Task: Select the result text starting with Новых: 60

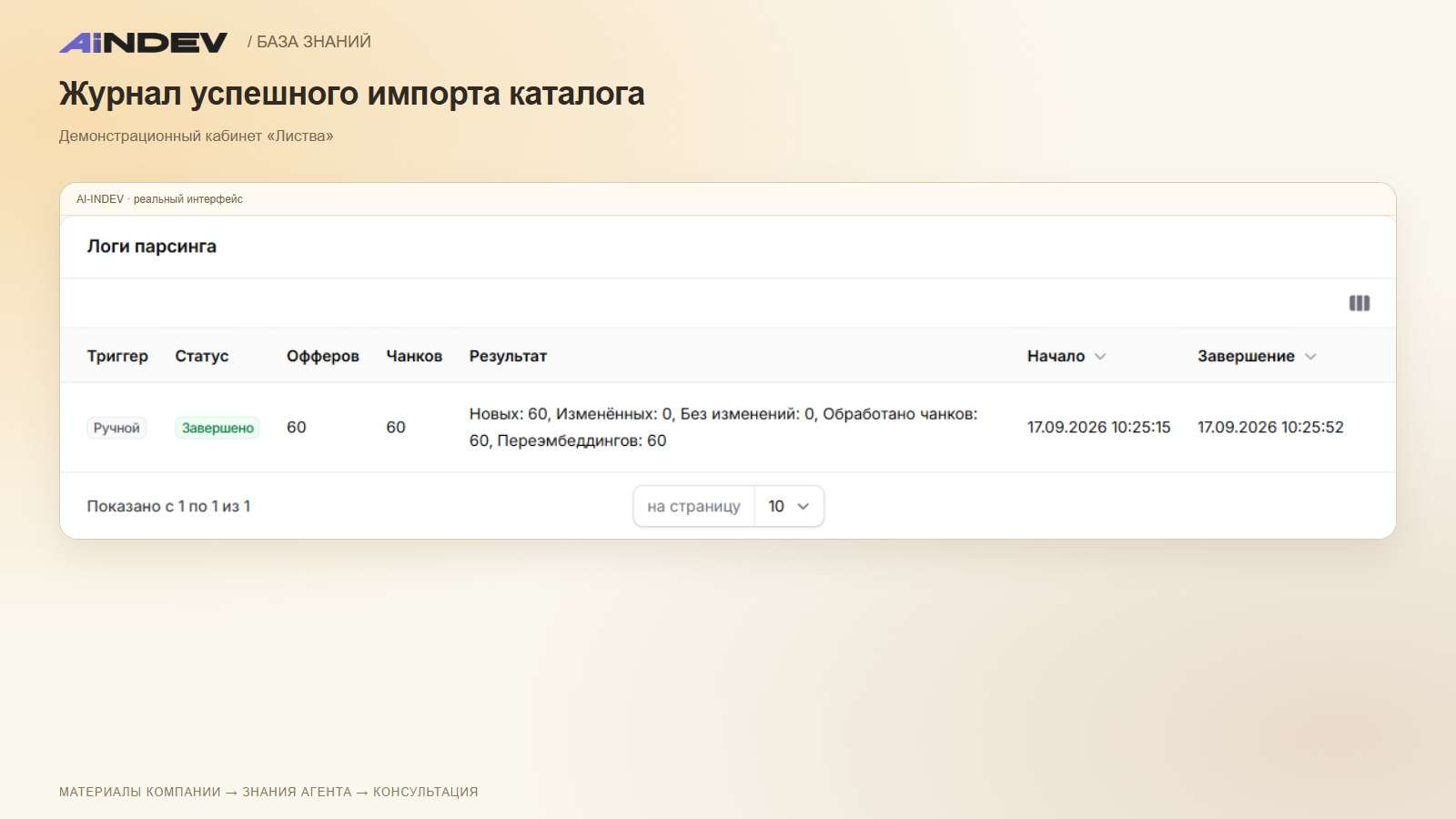Action: 723,427
